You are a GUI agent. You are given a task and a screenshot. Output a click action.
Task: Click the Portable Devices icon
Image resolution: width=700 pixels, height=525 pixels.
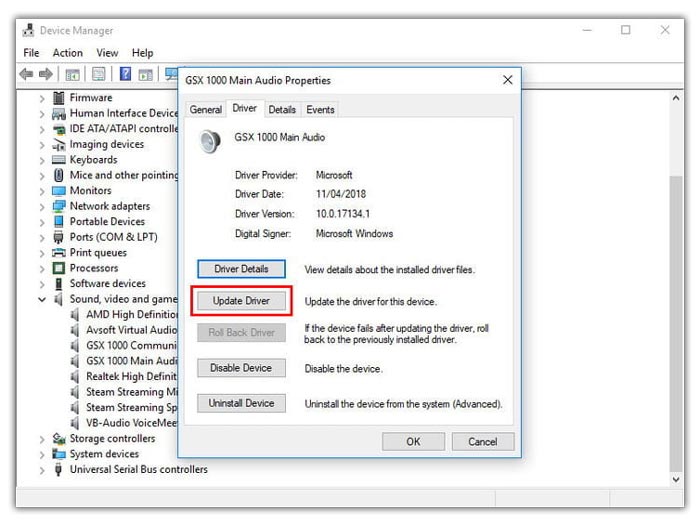coord(58,221)
